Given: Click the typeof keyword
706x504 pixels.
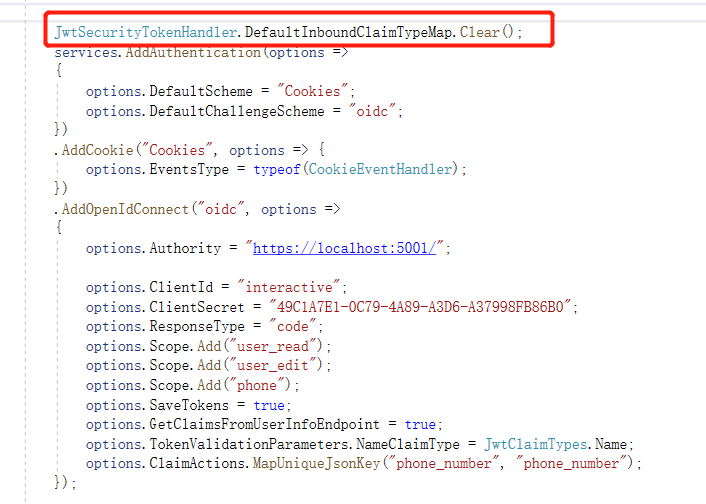Looking at the screenshot, I should [276, 169].
